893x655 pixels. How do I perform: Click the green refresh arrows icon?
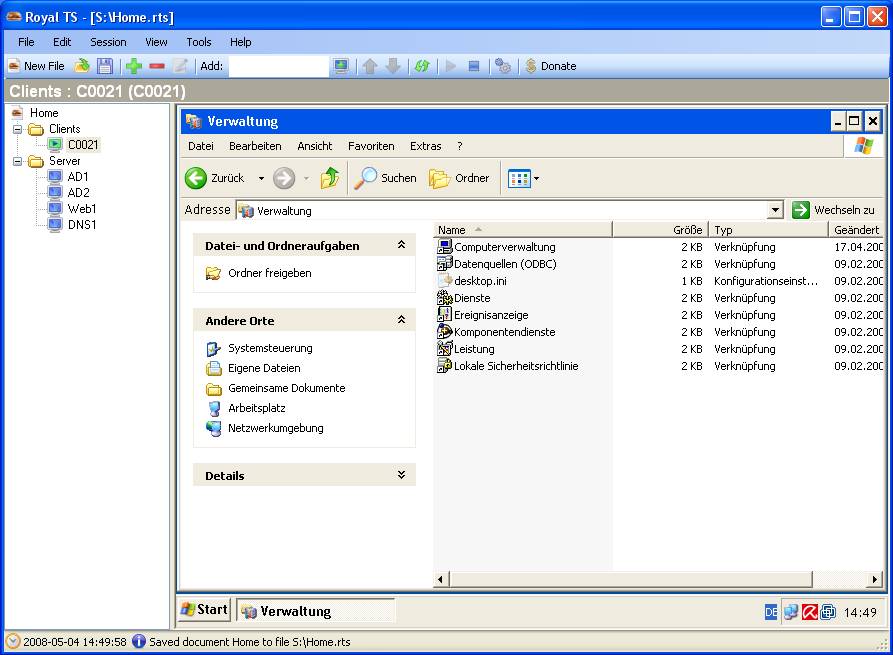[x=422, y=66]
